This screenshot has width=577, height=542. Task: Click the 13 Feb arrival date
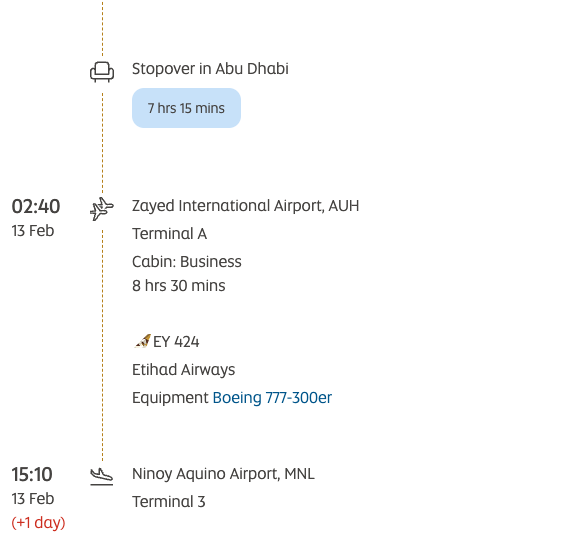(x=33, y=499)
